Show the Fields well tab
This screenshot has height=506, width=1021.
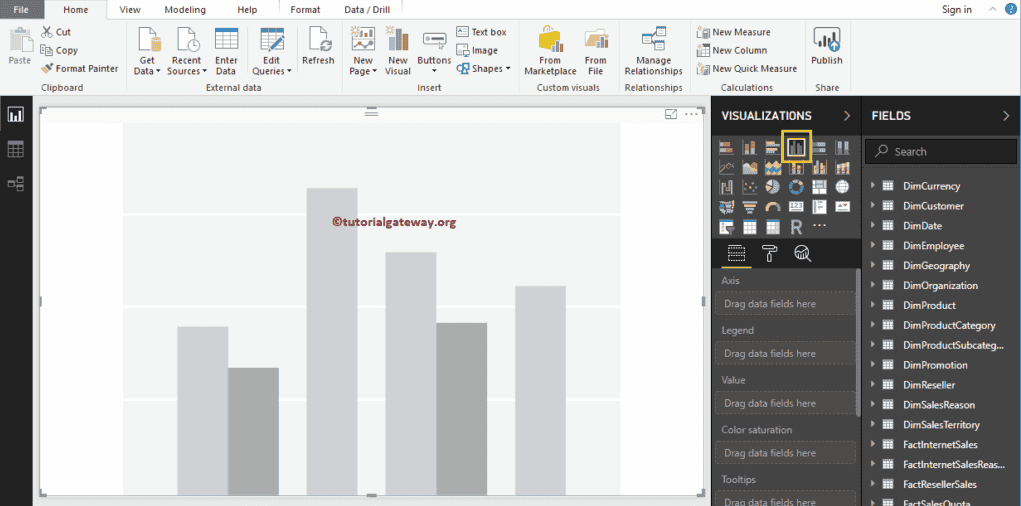736,253
